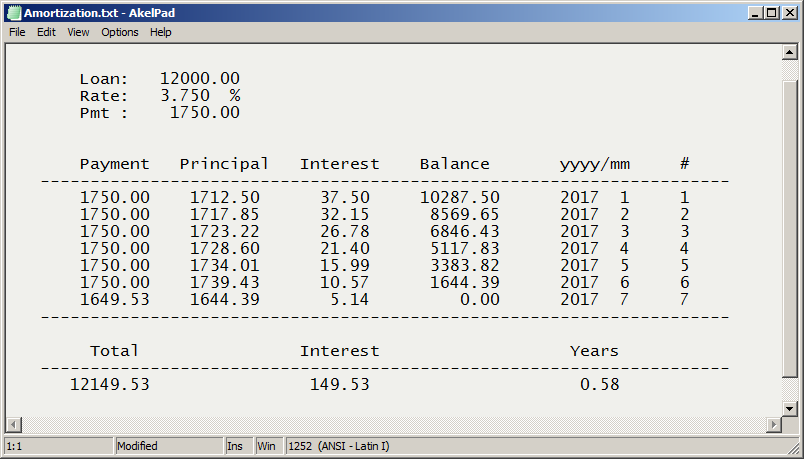
Task: Open the File menu
Action: pos(17,32)
